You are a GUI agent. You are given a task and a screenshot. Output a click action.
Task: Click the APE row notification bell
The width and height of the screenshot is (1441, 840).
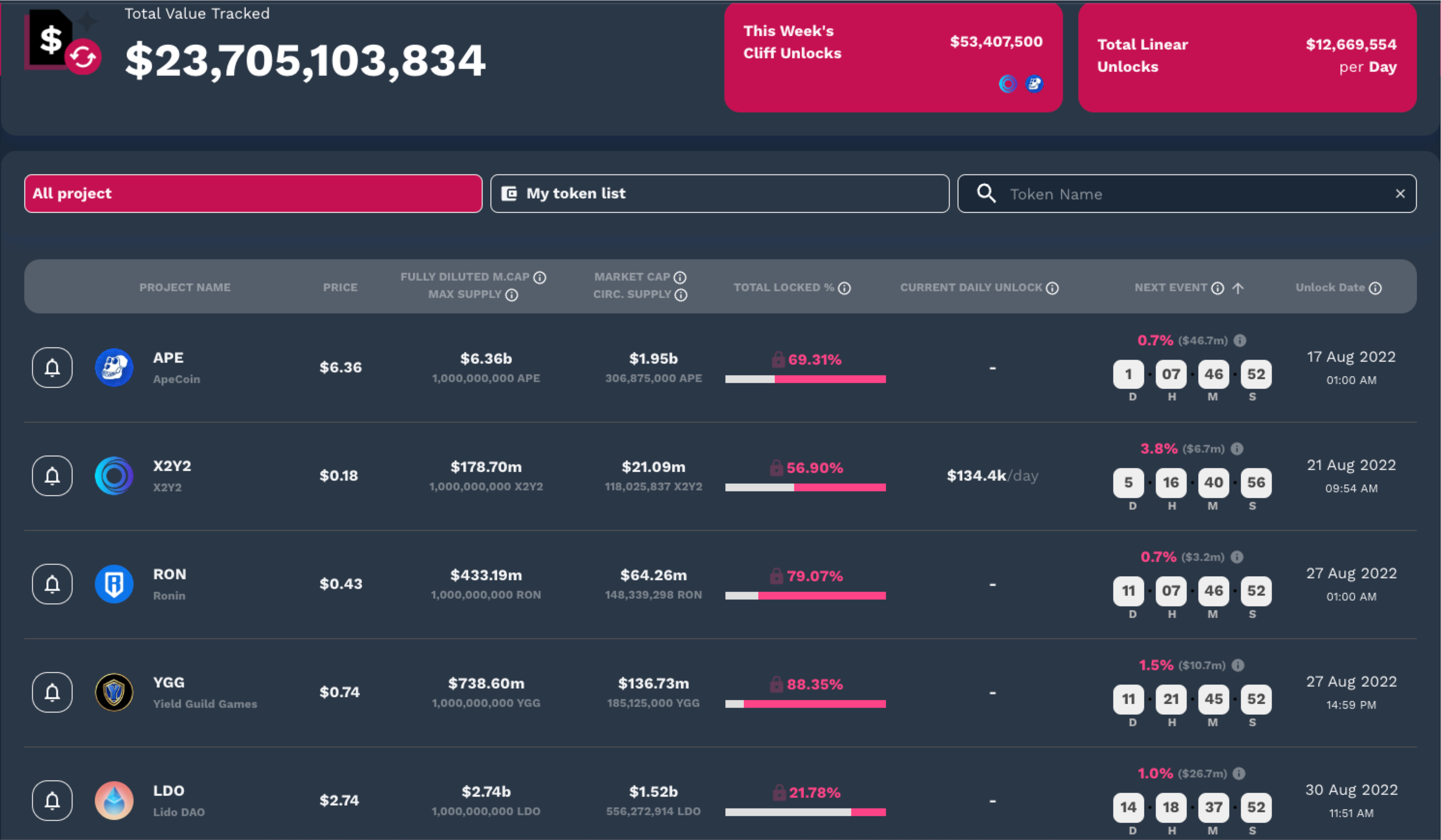[x=52, y=367]
